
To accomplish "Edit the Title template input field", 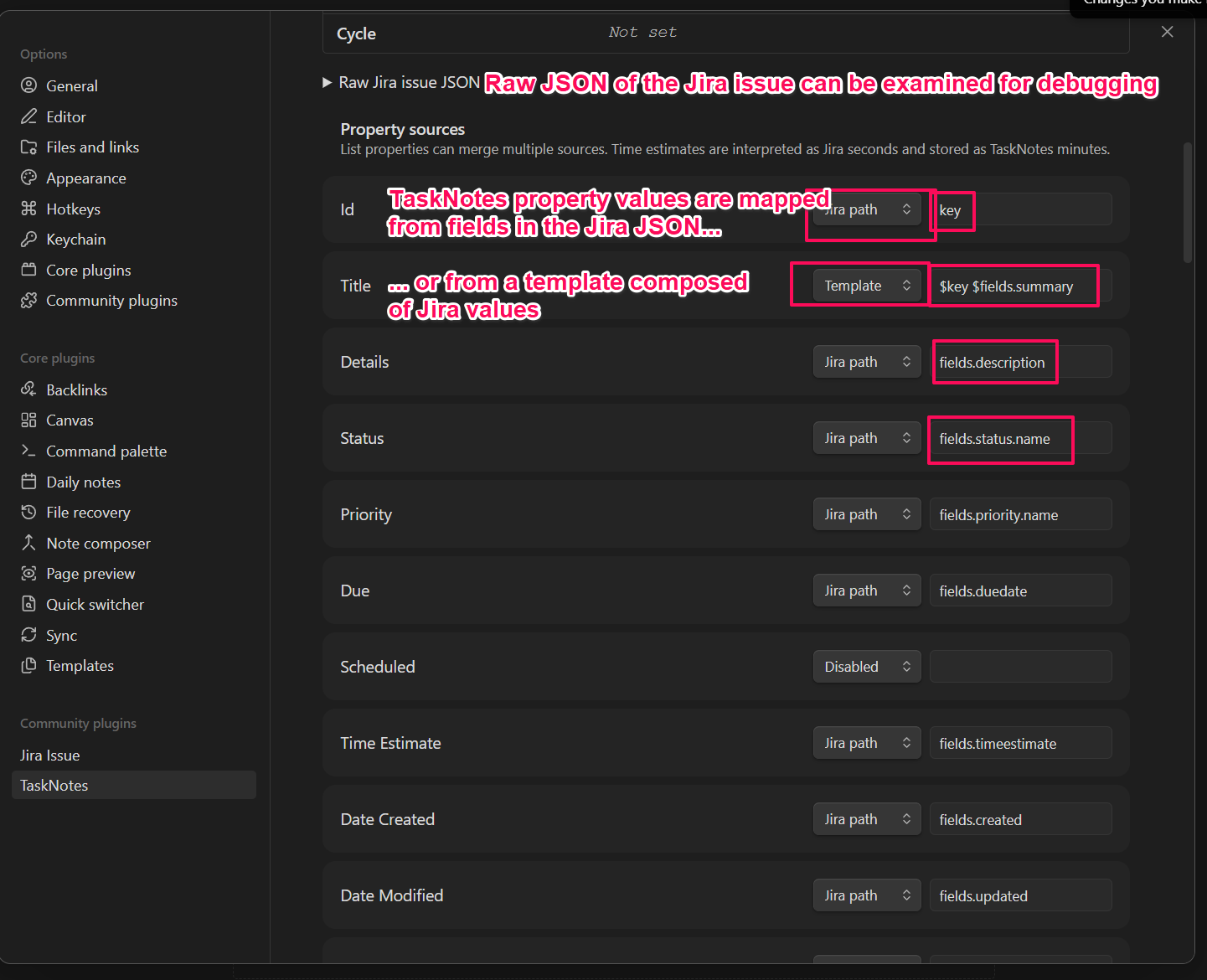I will 1021,286.
